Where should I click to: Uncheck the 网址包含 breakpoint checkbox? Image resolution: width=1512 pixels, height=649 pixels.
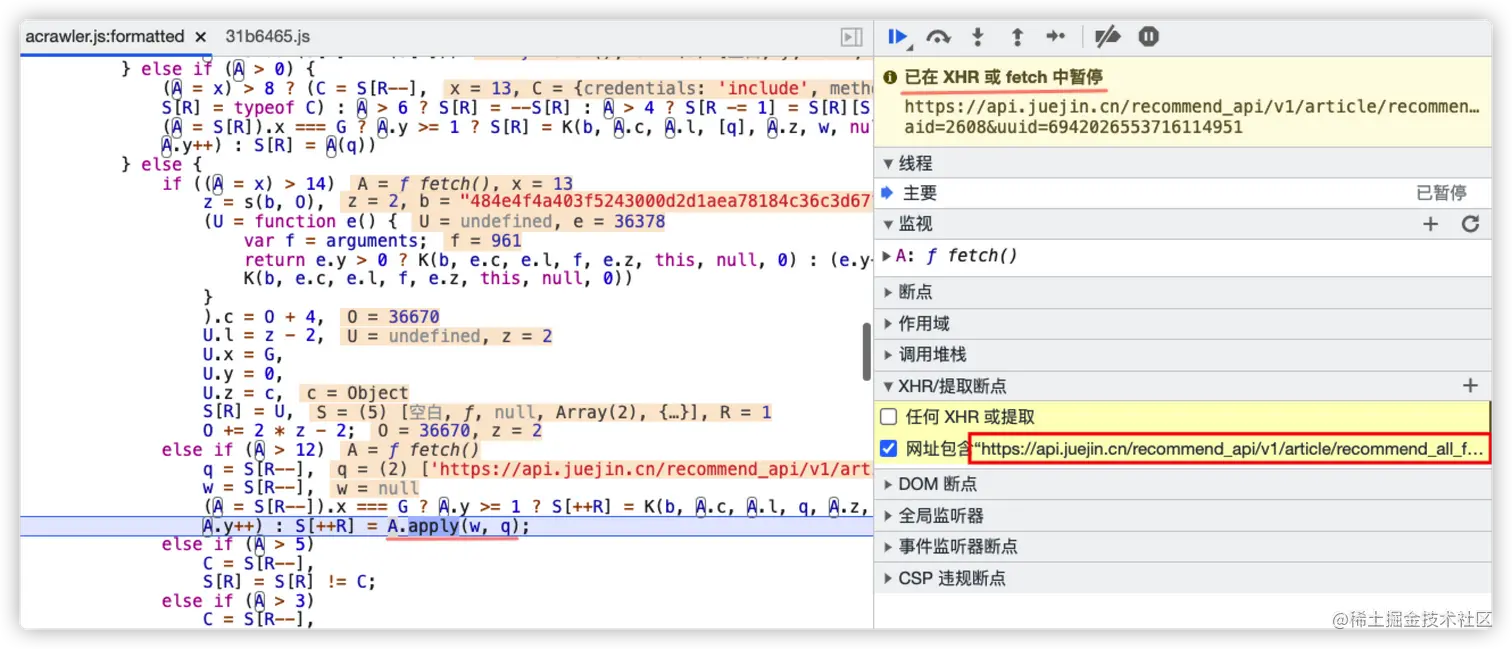pyautogui.click(x=888, y=448)
